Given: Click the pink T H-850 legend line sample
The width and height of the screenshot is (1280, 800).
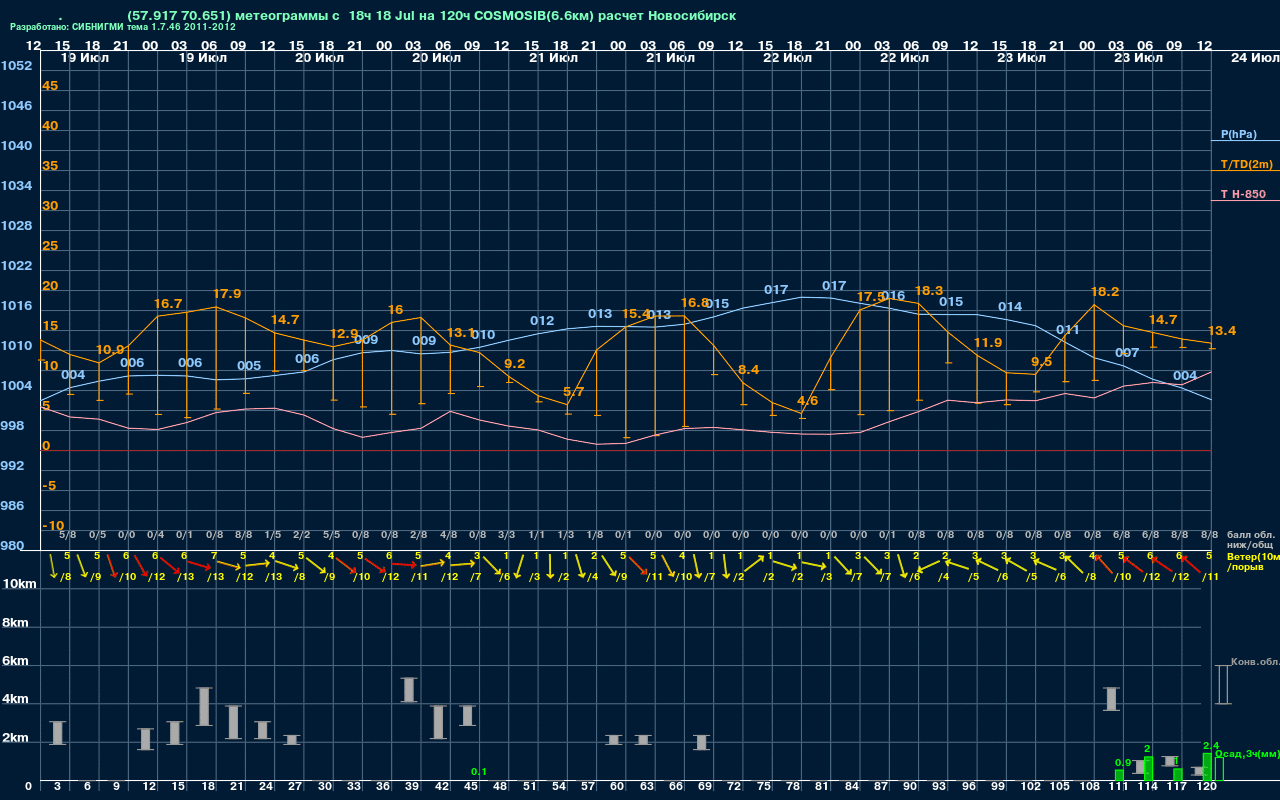Looking at the screenshot, I should (1245, 201).
